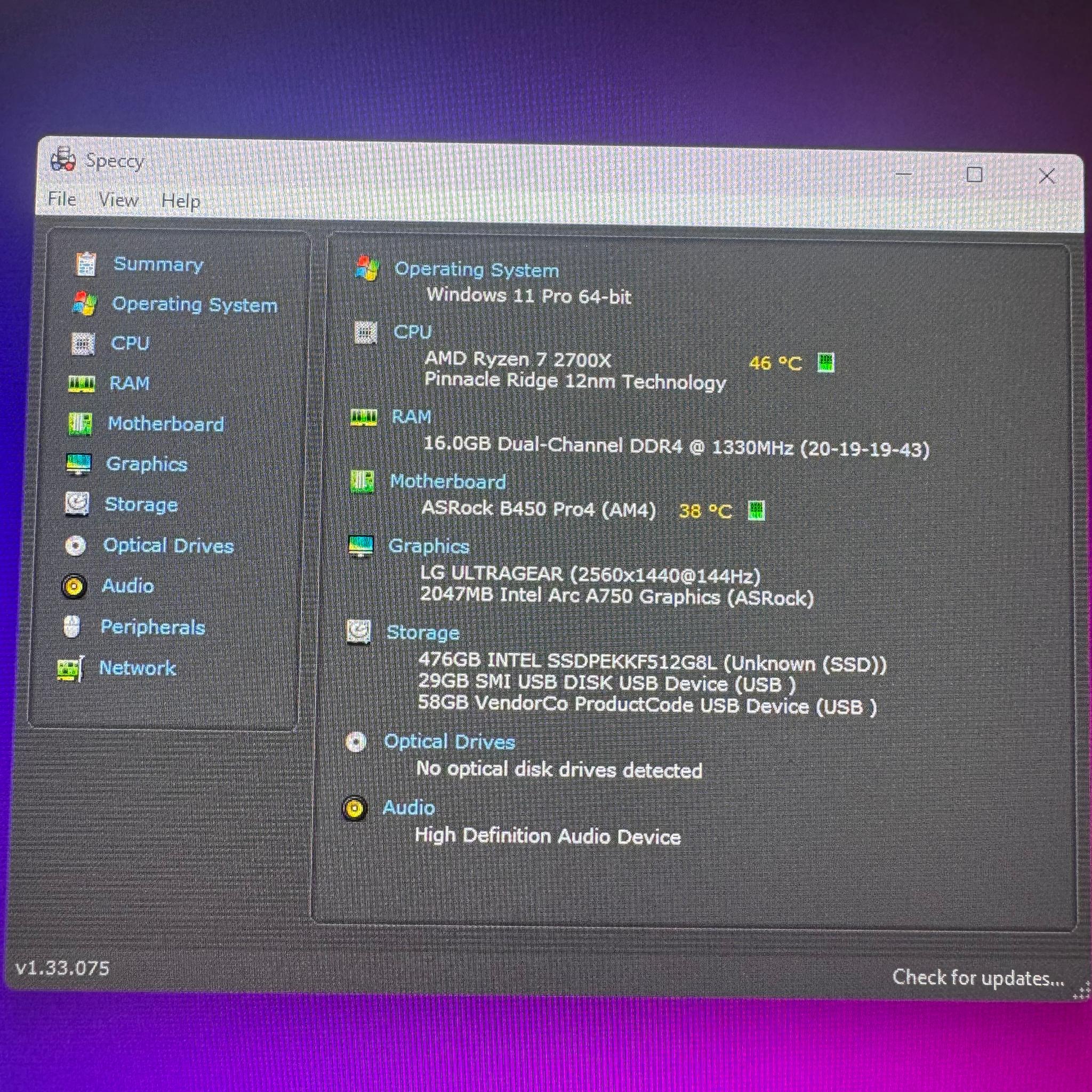Select Graphics in the sidebar list

[147, 464]
